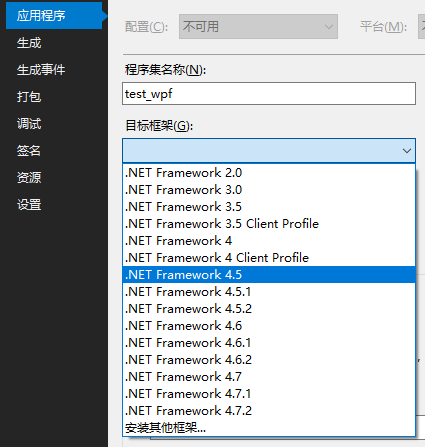Pick .NET Framework 4.6.2
This screenshot has width=425, height=447.
[269, 360]
